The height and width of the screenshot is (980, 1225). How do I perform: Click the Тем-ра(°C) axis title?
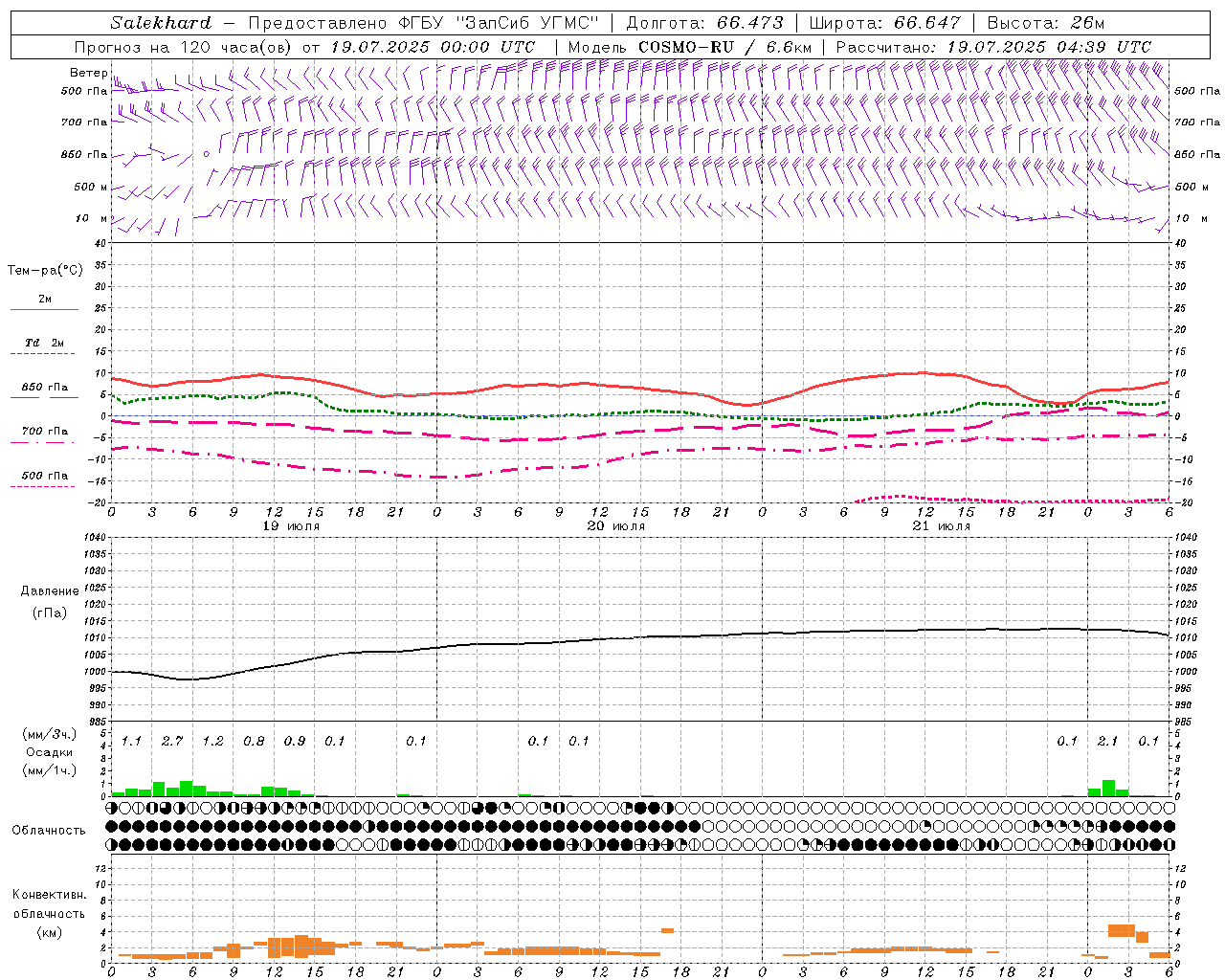click(45, 271)
